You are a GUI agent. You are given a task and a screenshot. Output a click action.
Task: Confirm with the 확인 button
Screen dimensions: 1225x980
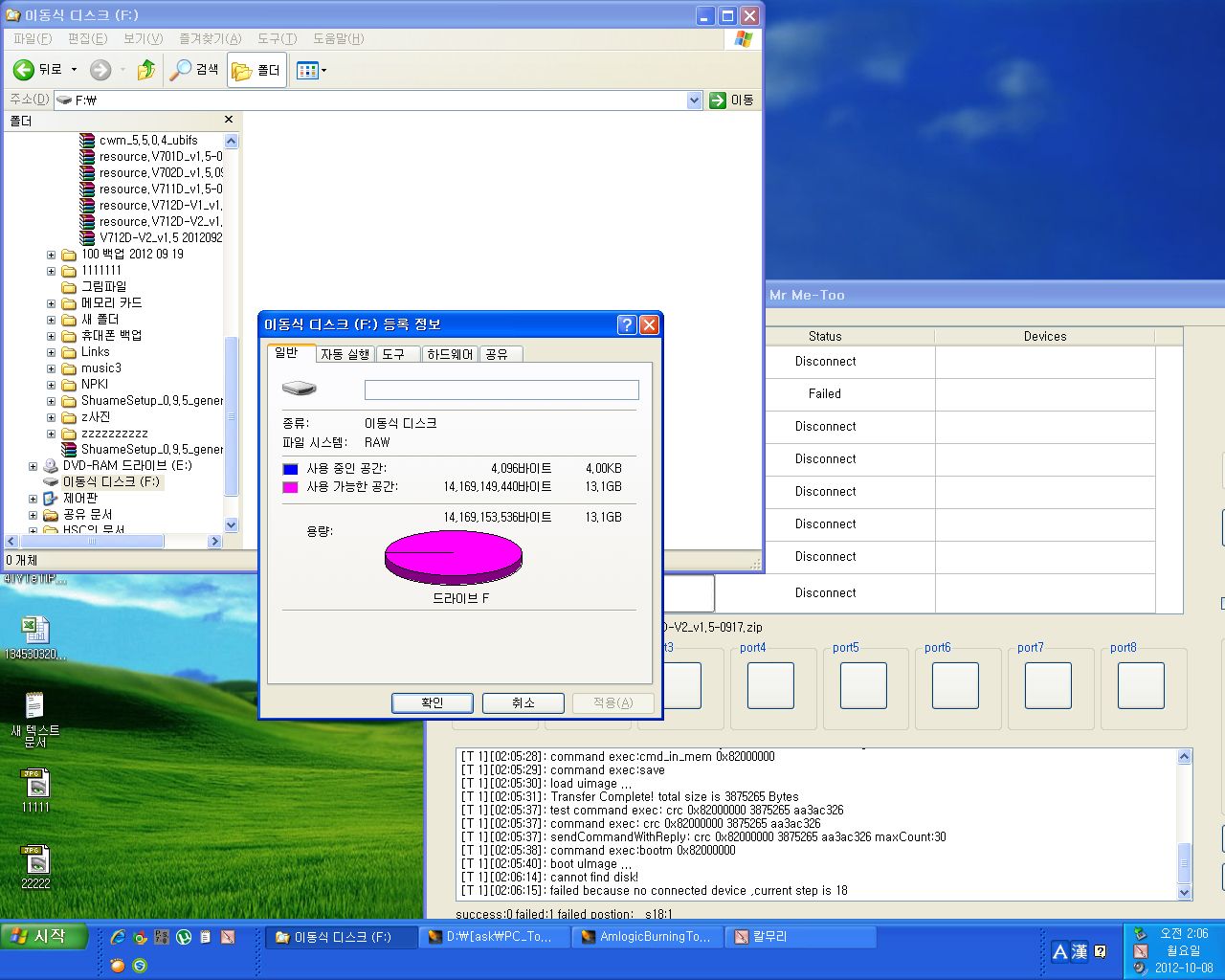[433, 702]
